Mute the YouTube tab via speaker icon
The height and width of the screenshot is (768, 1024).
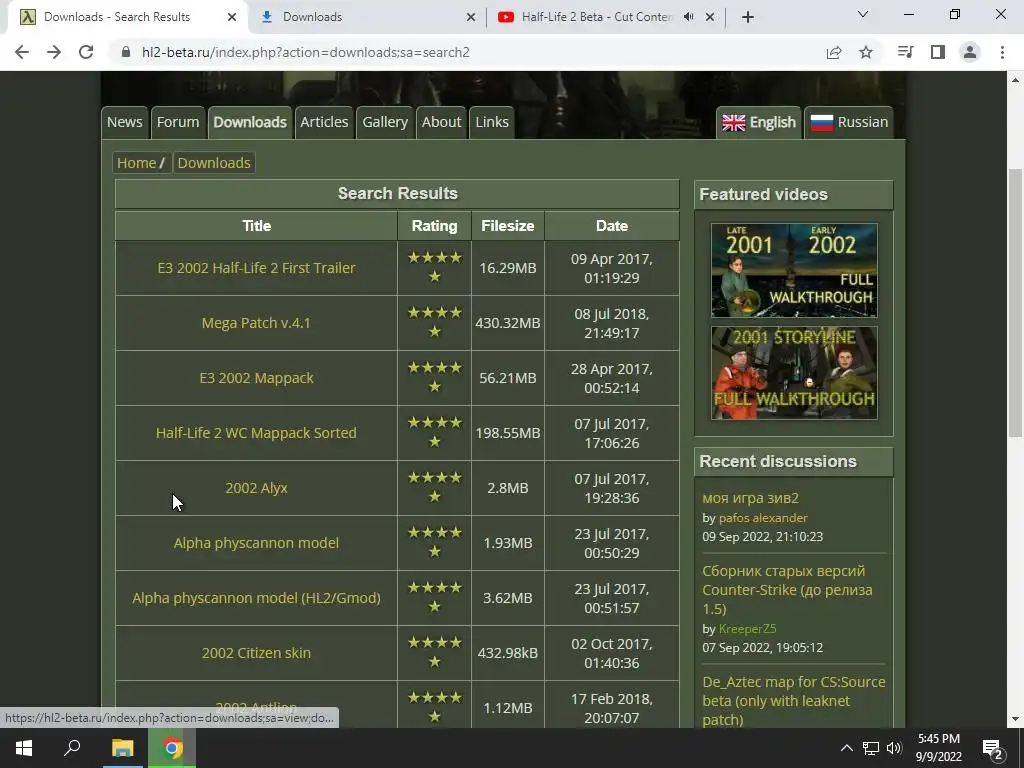click(x=688, y=17)
